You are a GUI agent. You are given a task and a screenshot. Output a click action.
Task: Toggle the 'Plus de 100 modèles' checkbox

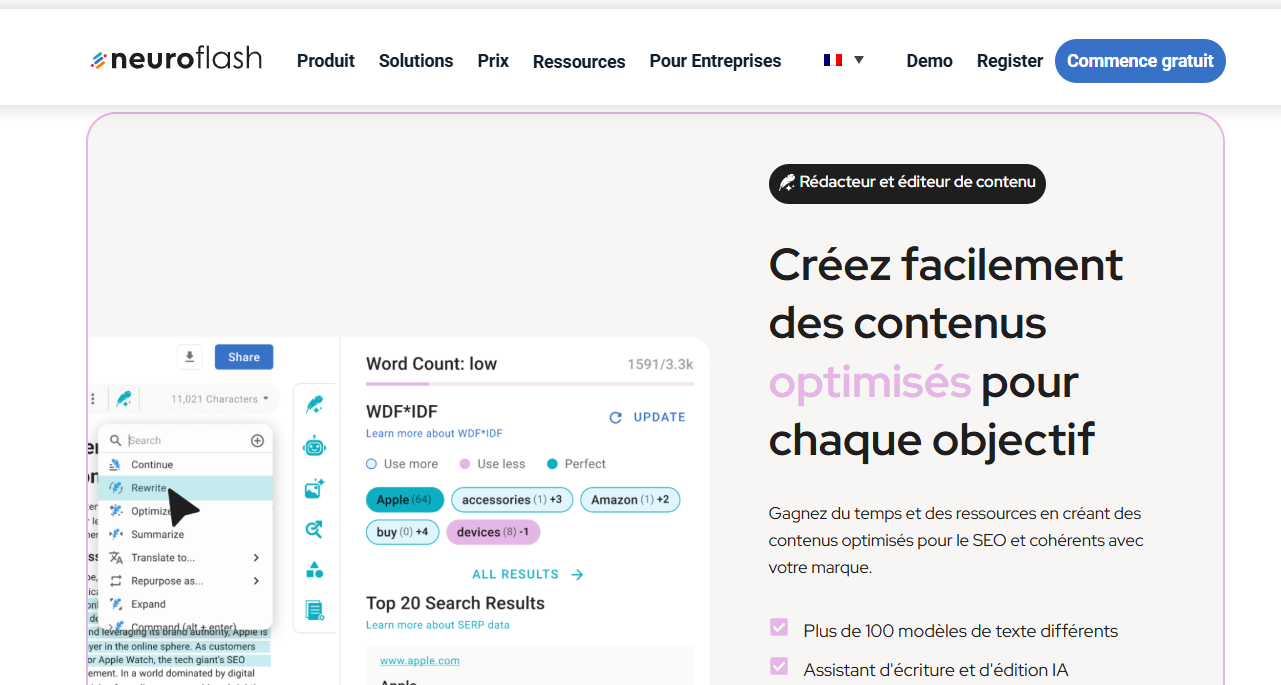point(779,628)
